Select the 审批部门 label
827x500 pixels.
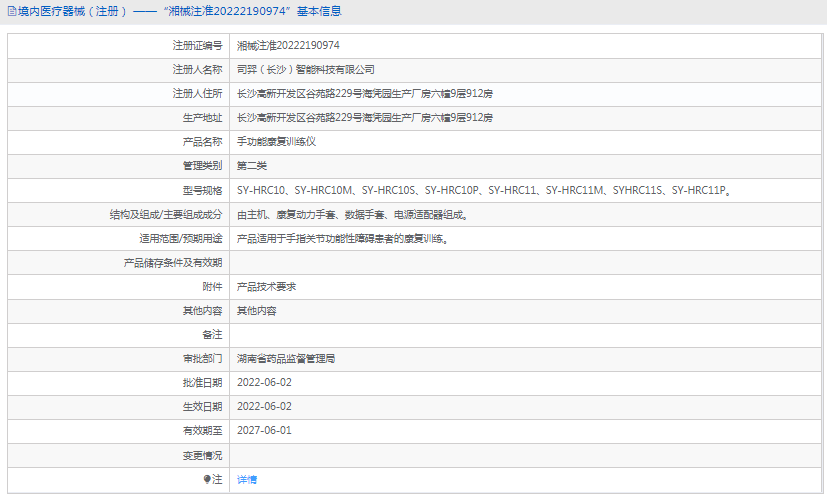click(203, 359)
